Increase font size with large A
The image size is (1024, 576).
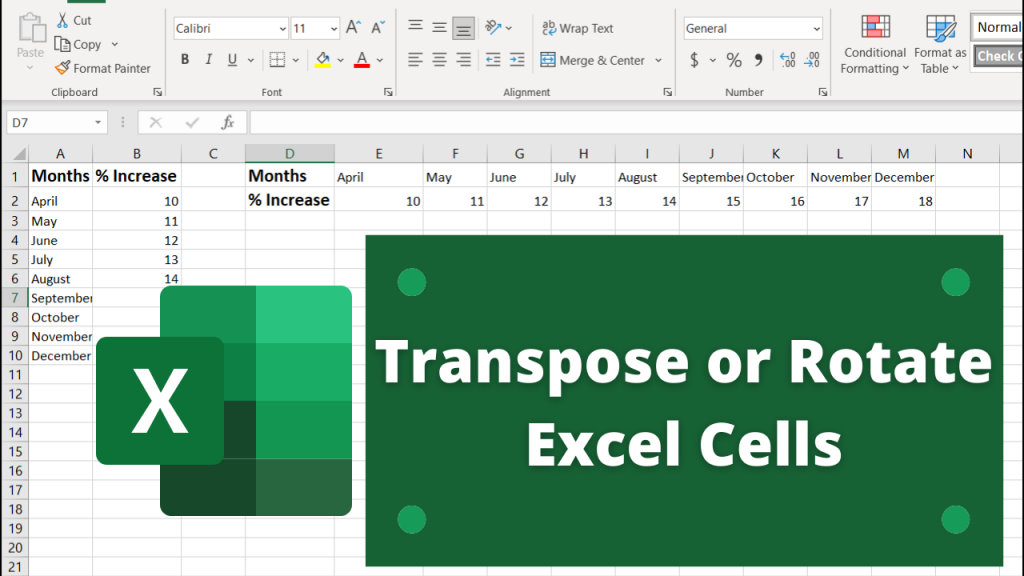[353, 27]
